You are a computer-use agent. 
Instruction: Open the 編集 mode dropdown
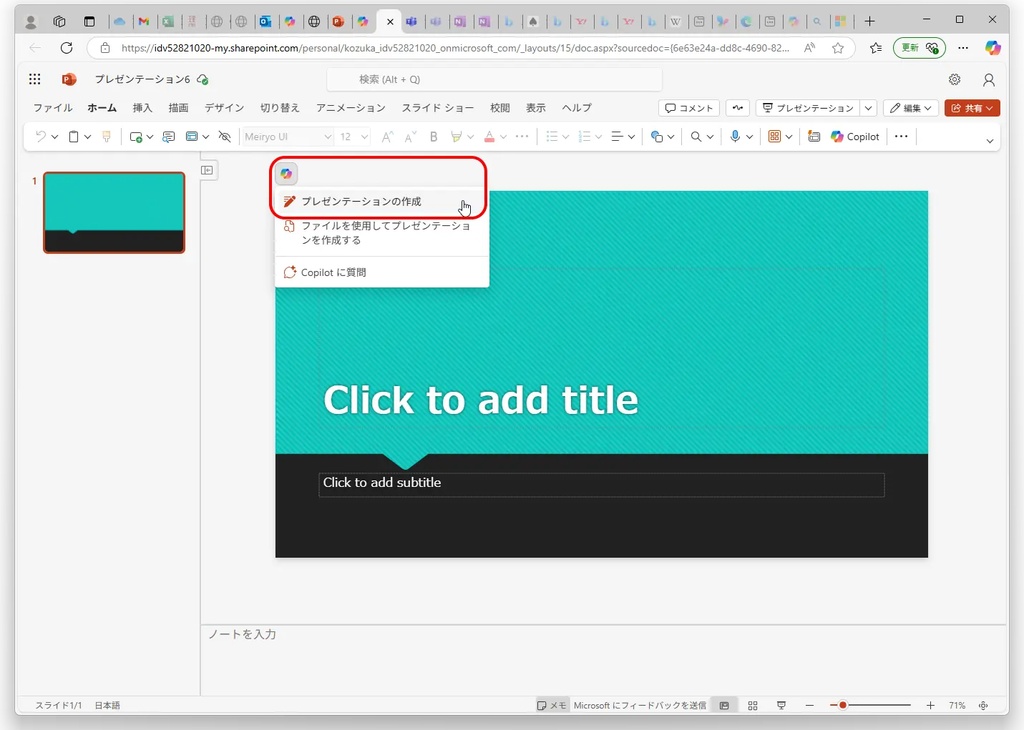pyautogui.click(x=911, y=108)
